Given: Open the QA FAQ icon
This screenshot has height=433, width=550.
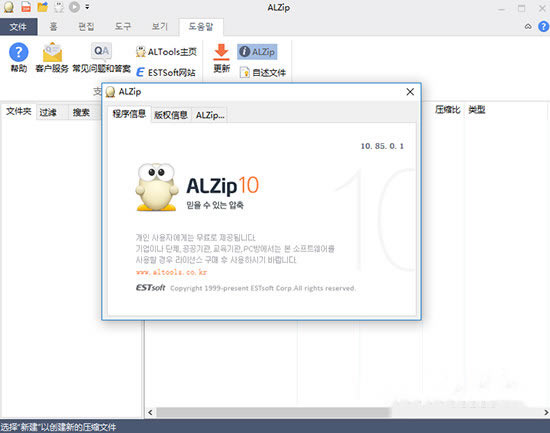Looking at the screenshot, I should (101, 52).
